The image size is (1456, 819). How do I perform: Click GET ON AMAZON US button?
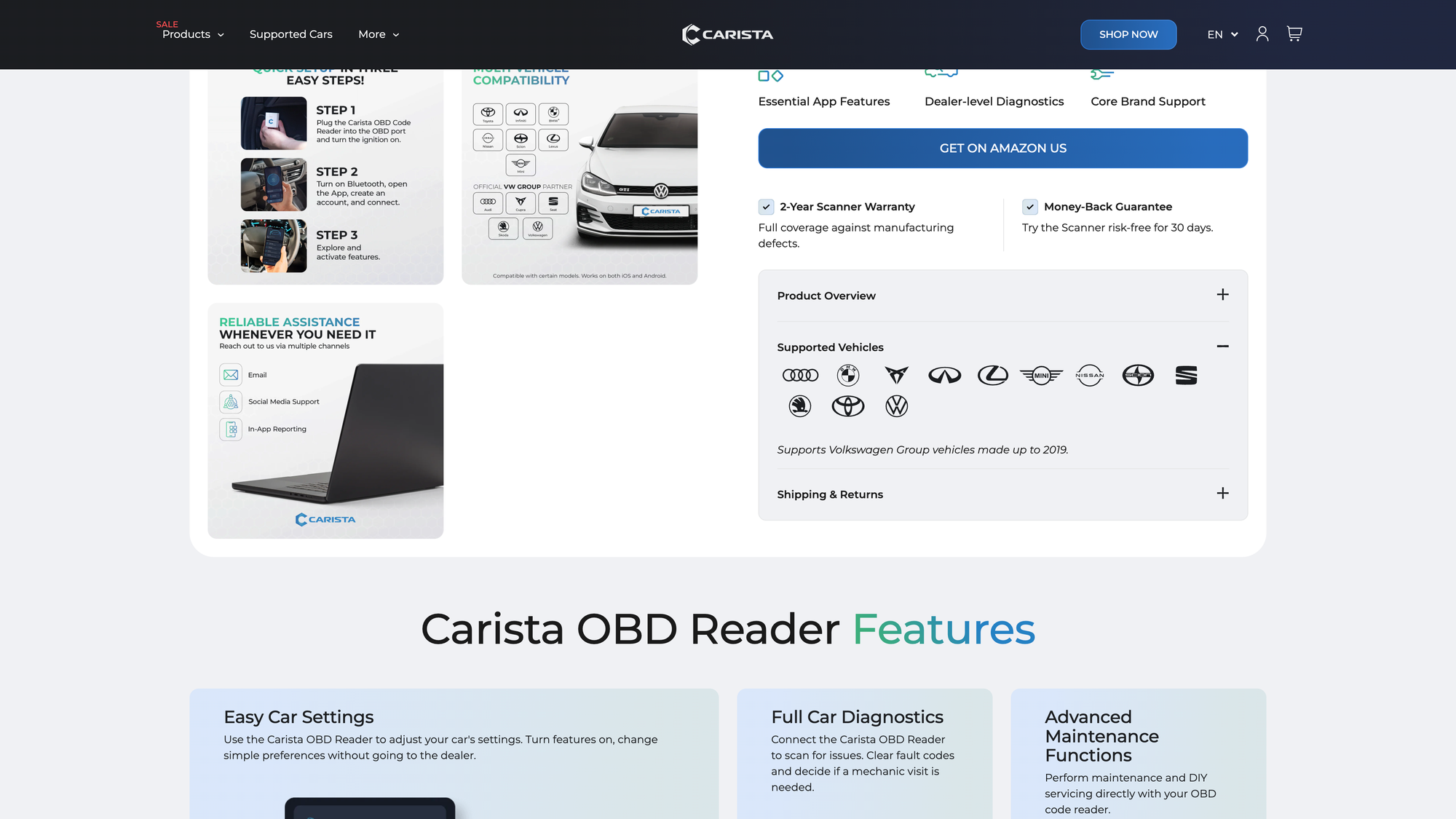pos(1002,149)
